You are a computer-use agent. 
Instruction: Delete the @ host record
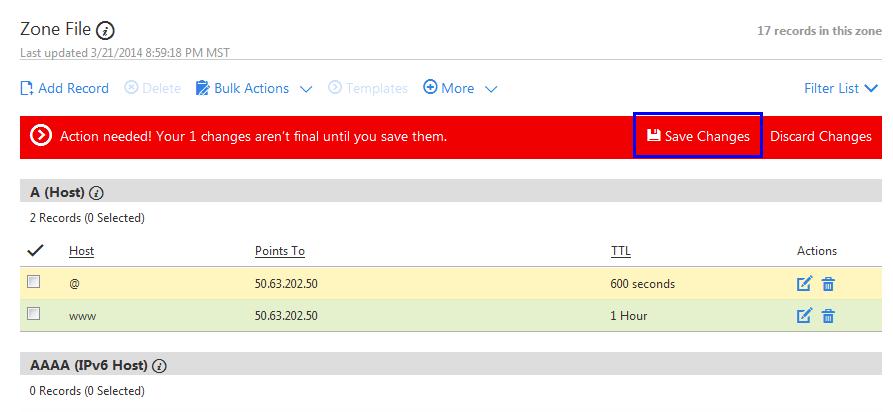point(828,284)
